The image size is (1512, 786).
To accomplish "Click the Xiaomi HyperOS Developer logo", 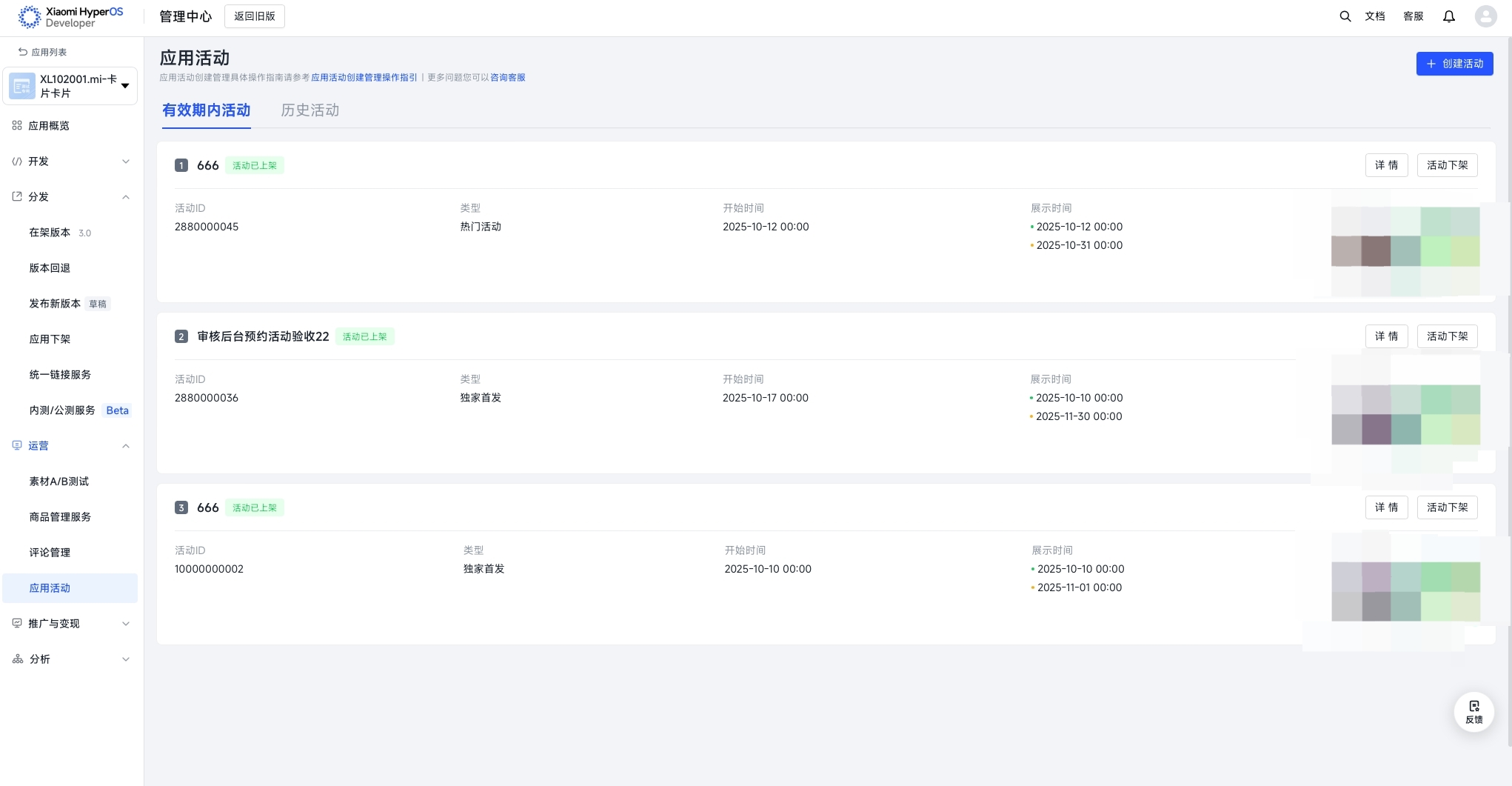I will point(71,17).
